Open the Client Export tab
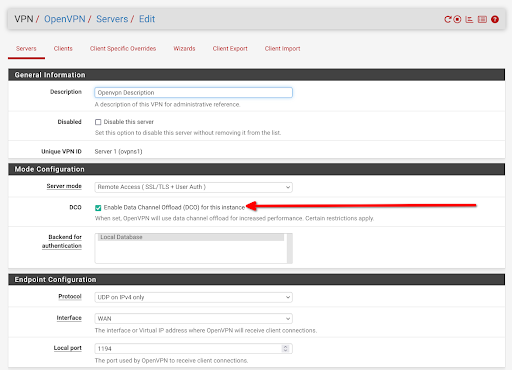The height and width of the screenshot is (370, 512). point(230,49)
